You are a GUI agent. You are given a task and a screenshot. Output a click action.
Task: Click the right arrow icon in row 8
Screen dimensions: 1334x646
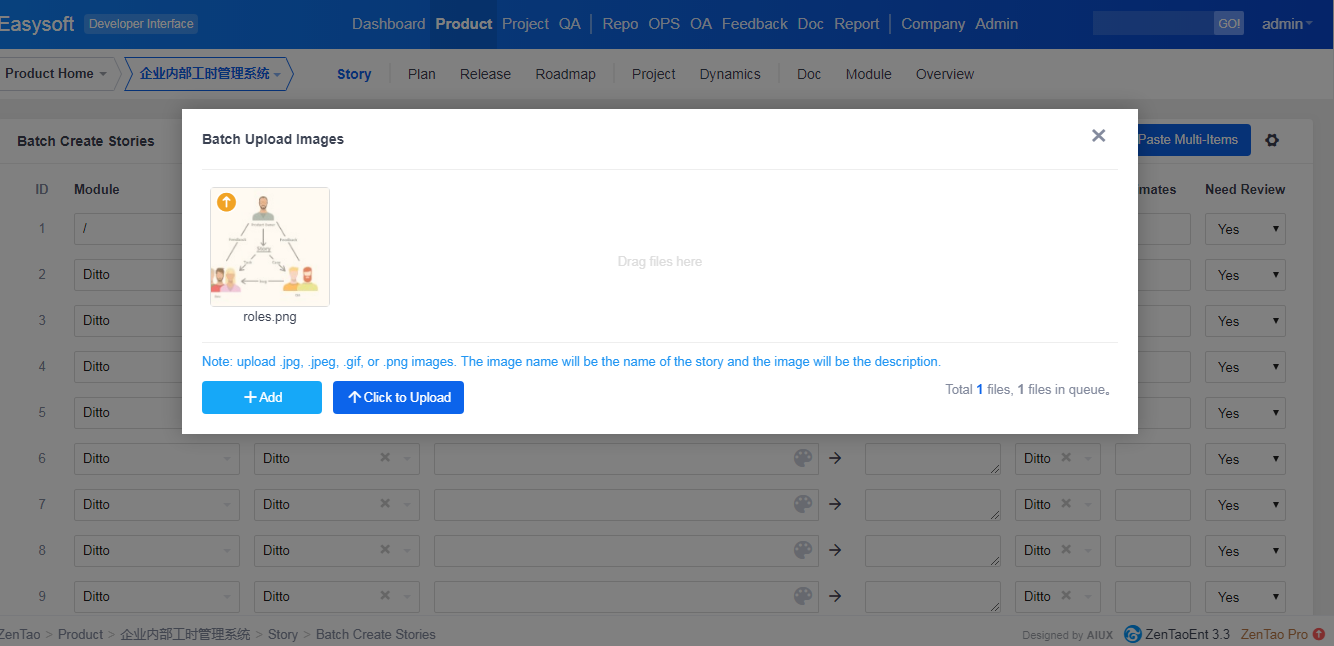836,550
